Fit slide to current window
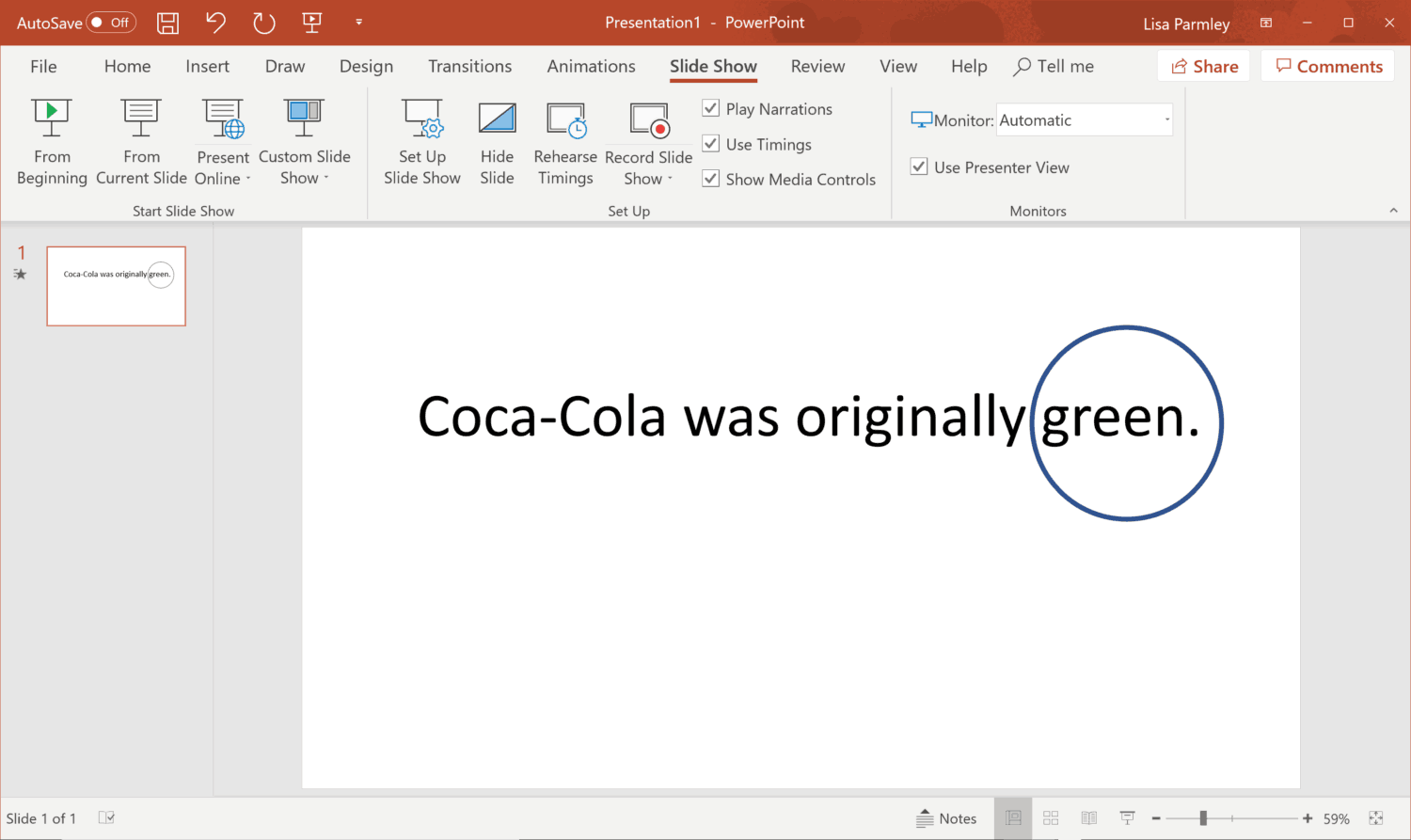This screenshot has width=1411, height=840. [1375, 818]
